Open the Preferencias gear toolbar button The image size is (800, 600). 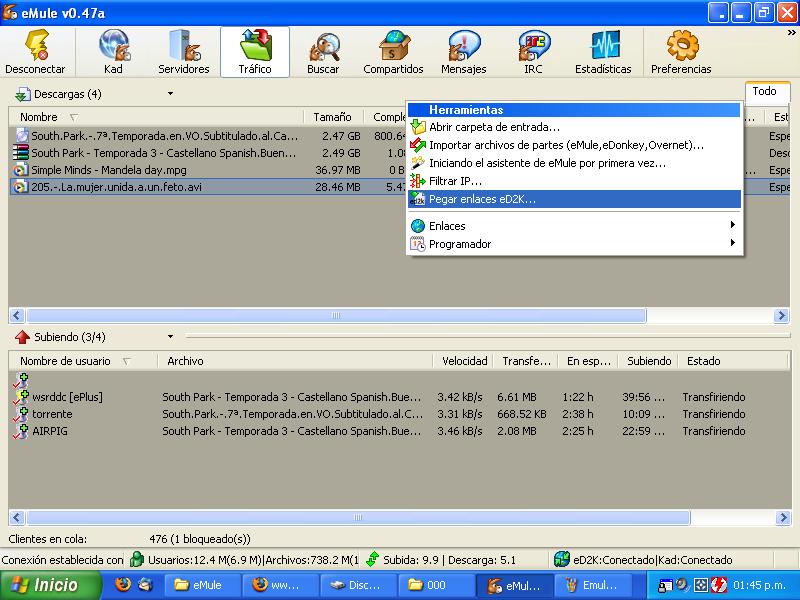point(681,52)
